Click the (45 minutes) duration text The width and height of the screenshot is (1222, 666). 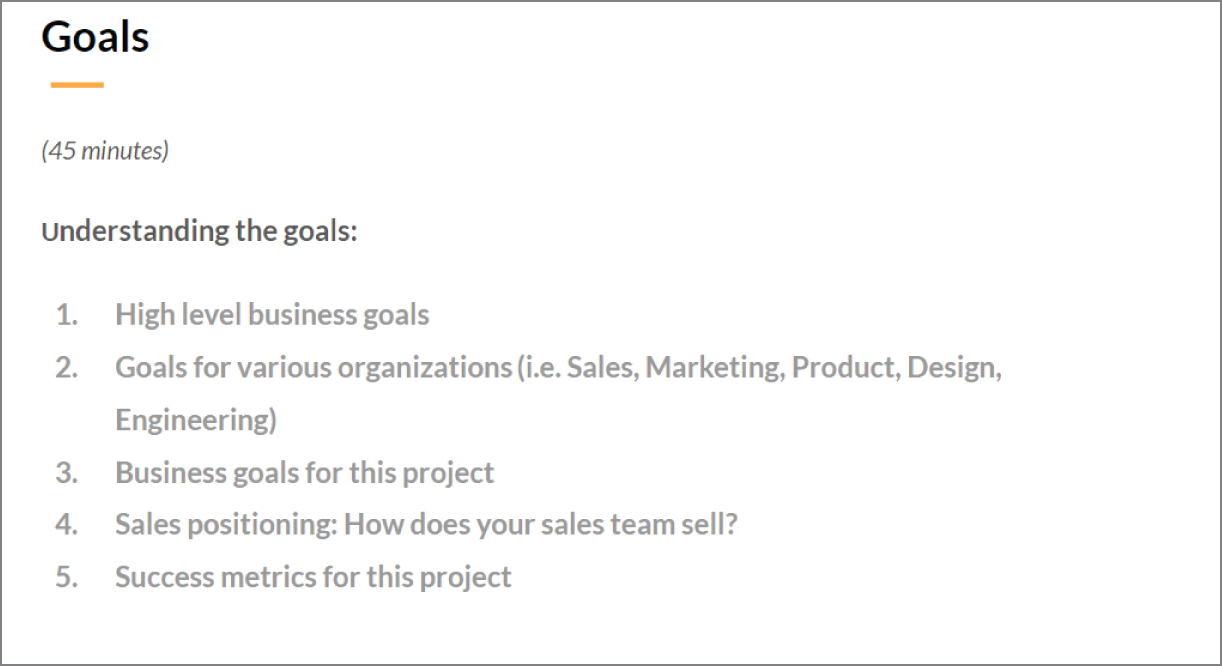pyautogui.click(x=105, y=151)
